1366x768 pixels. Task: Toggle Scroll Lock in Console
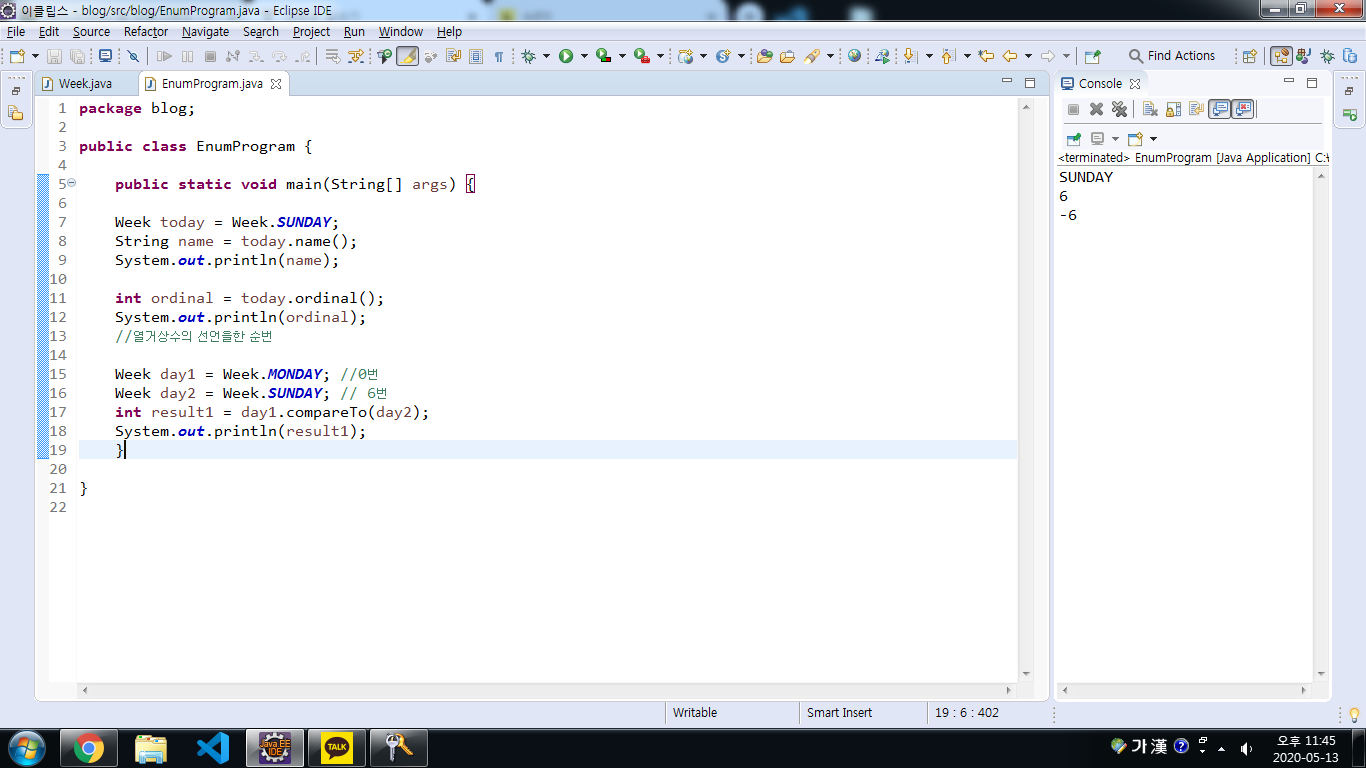tap(1173, 109)
